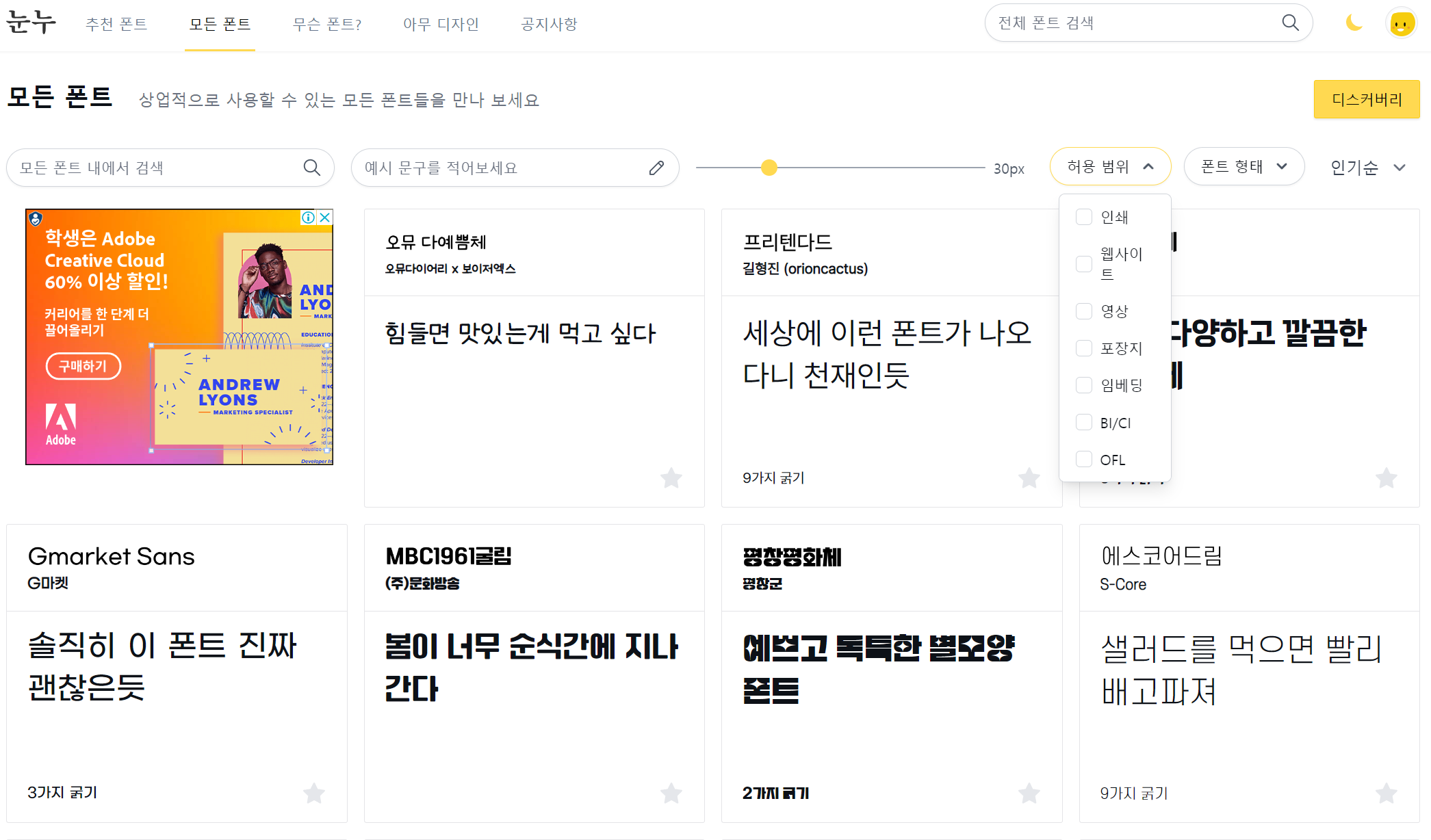Click the font size slider handle
The image size is (1431, 840).
click(769, 168)
